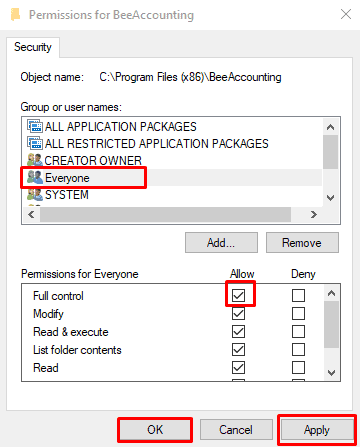
Task: Click the Read & execute label
Action: 71,332
